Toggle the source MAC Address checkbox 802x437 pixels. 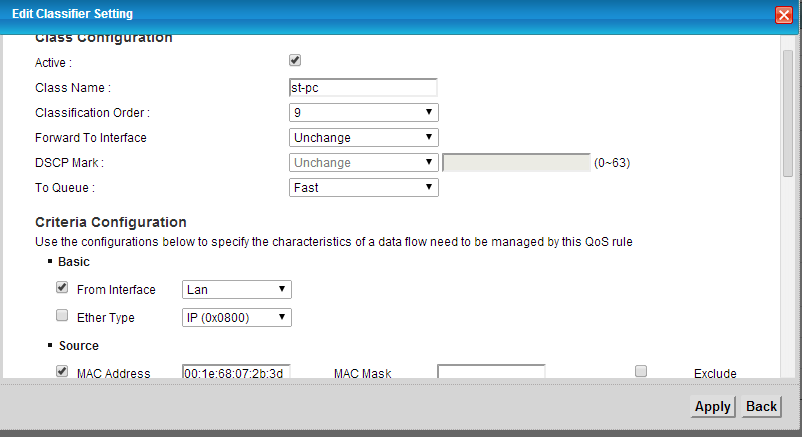62,371
